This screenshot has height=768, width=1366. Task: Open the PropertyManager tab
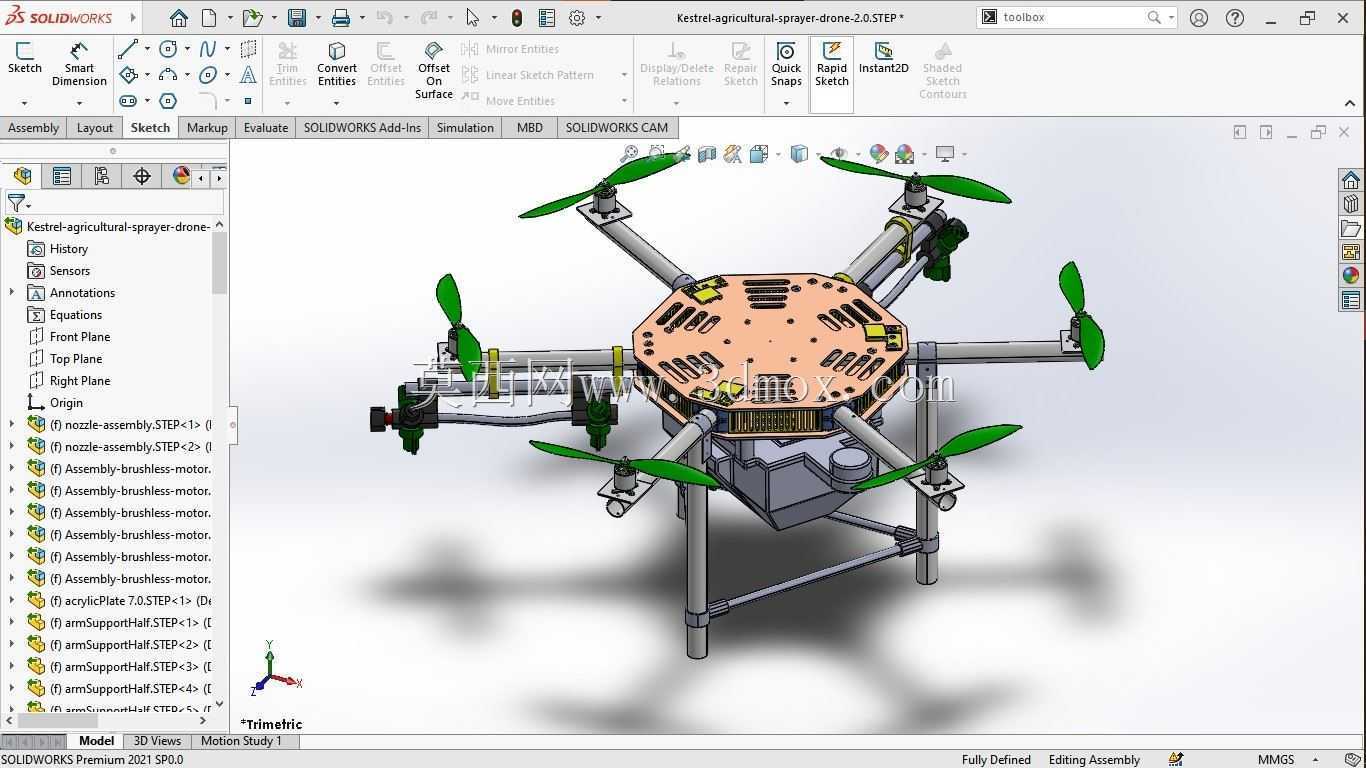pyautogui.click(x=62, y=176)
